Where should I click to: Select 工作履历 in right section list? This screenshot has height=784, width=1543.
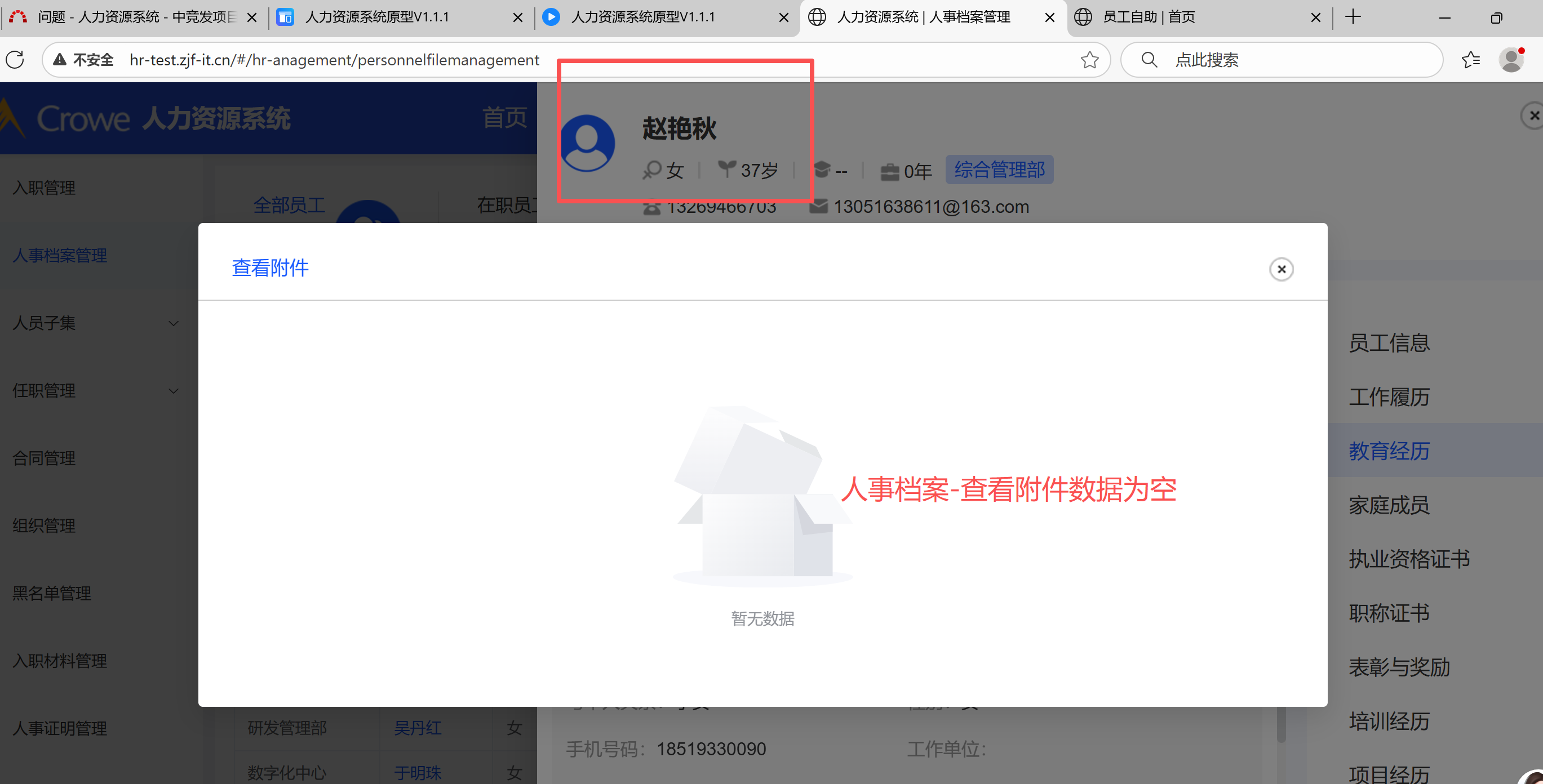pos(1389,397)
